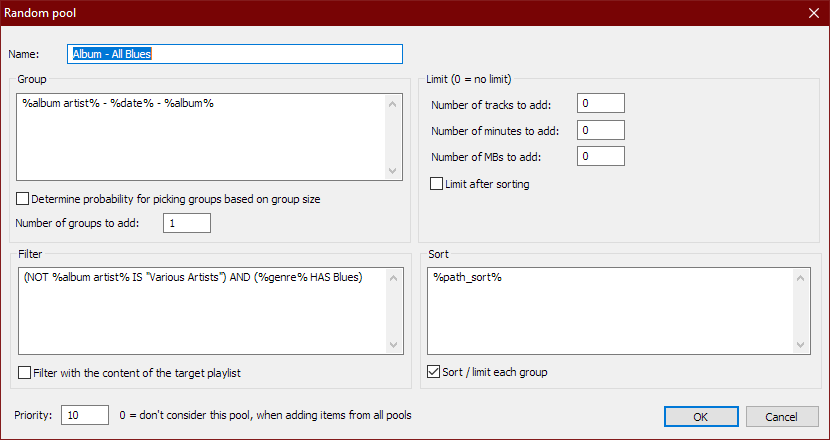Confirm the dialog with OK
This screenshot has width=830, height=440.
click(701, 416)
